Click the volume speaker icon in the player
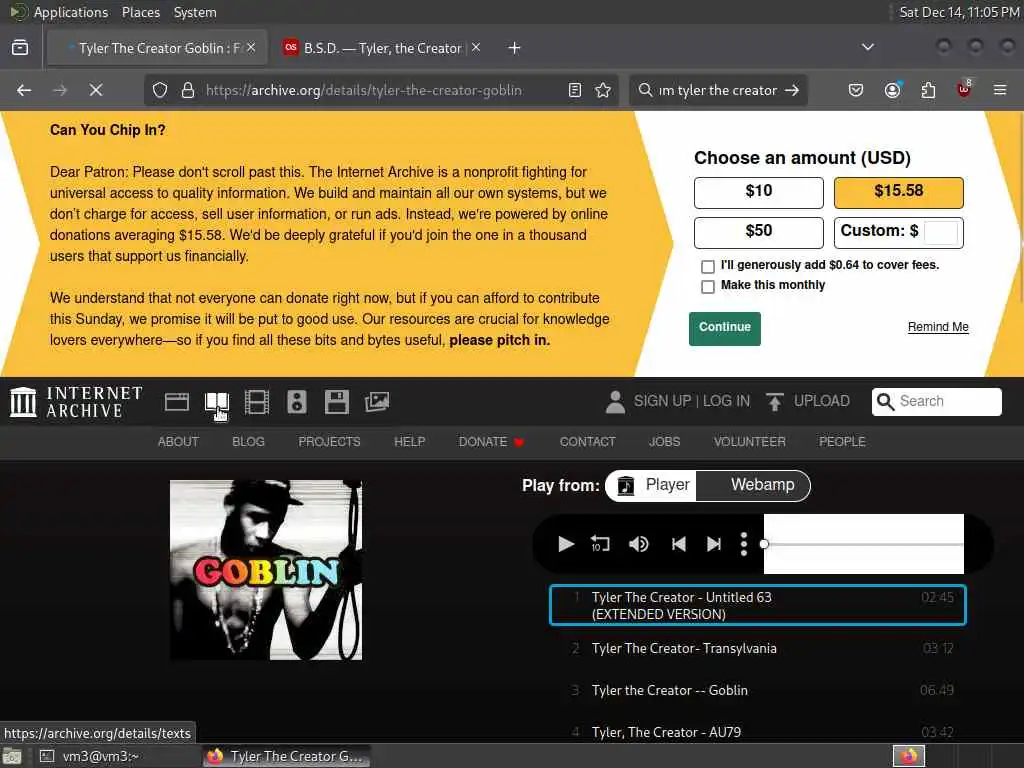Screen dimensions: 1024x768 [639, 544]
